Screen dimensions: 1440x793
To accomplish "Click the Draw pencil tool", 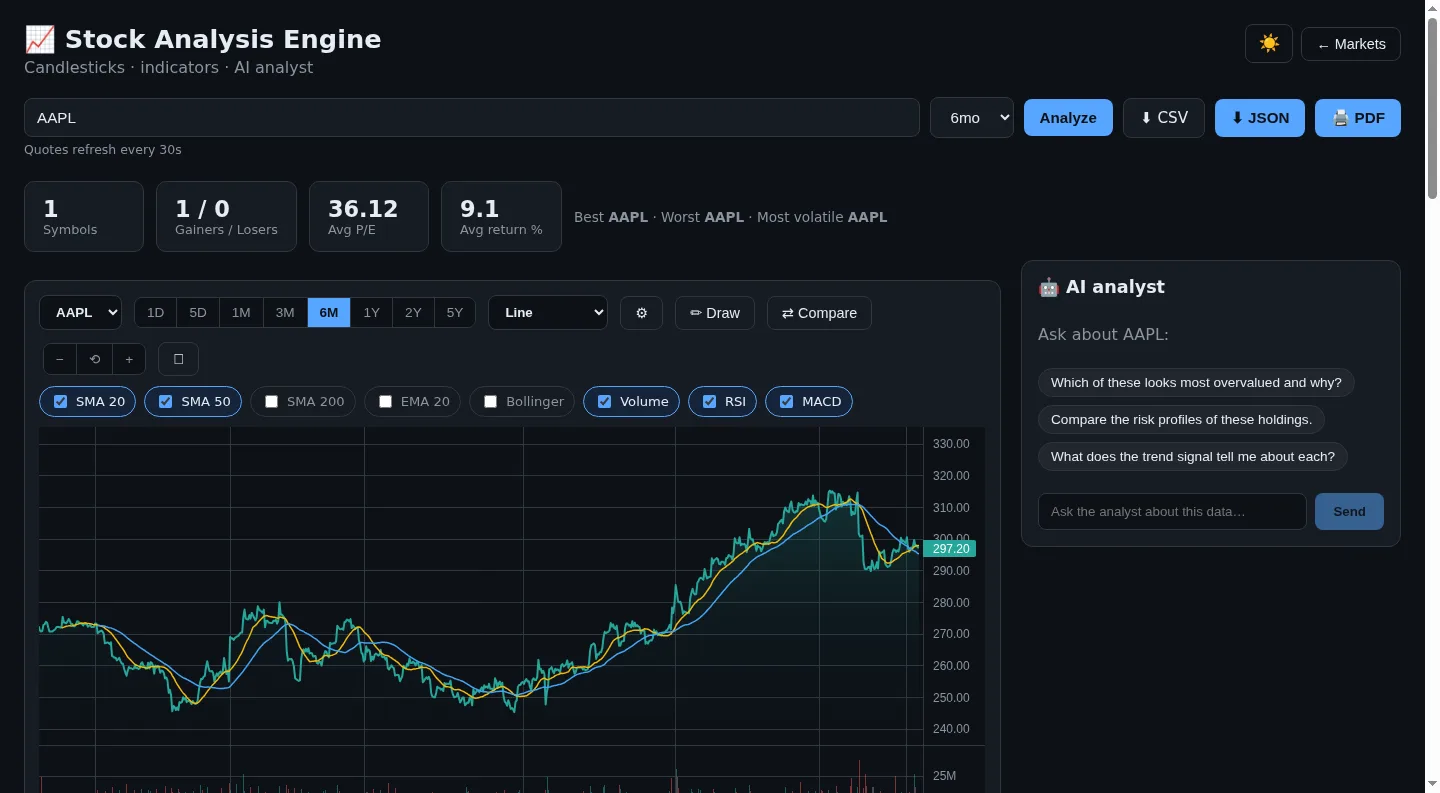I will click(715, 313).
